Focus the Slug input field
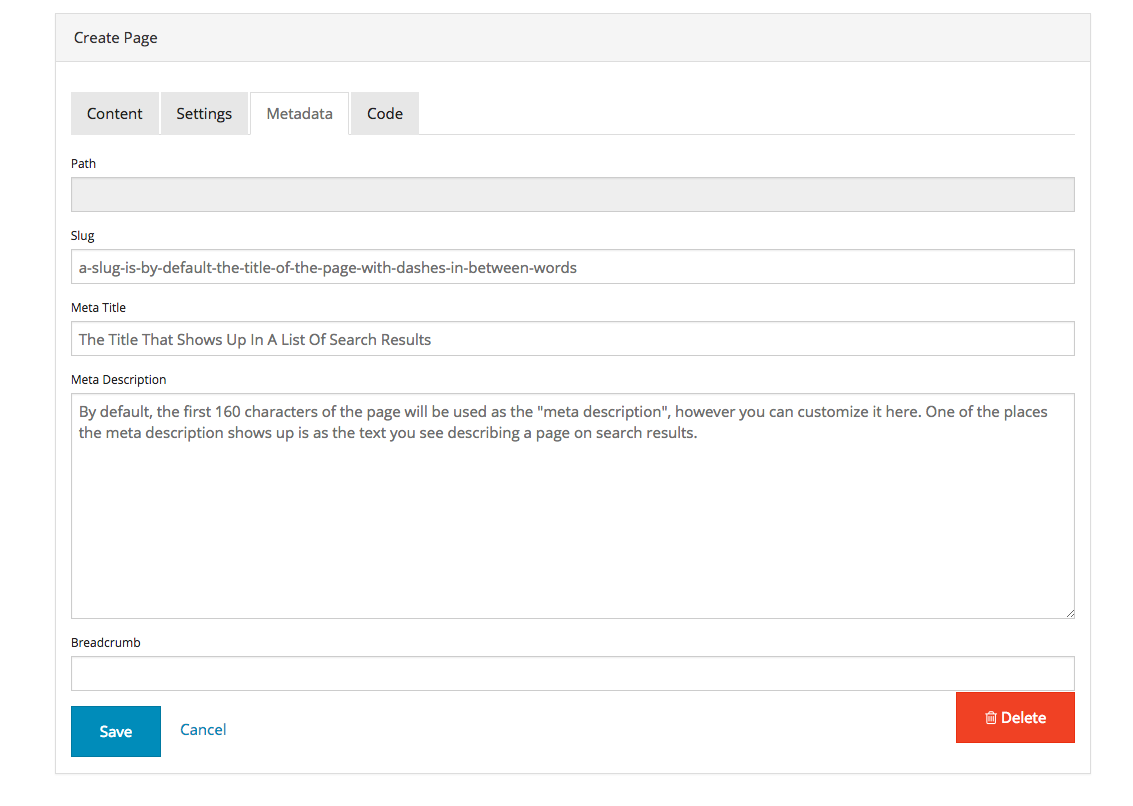Image resolution: width=1133 pixels, height=806 pixels. point(572,267)
